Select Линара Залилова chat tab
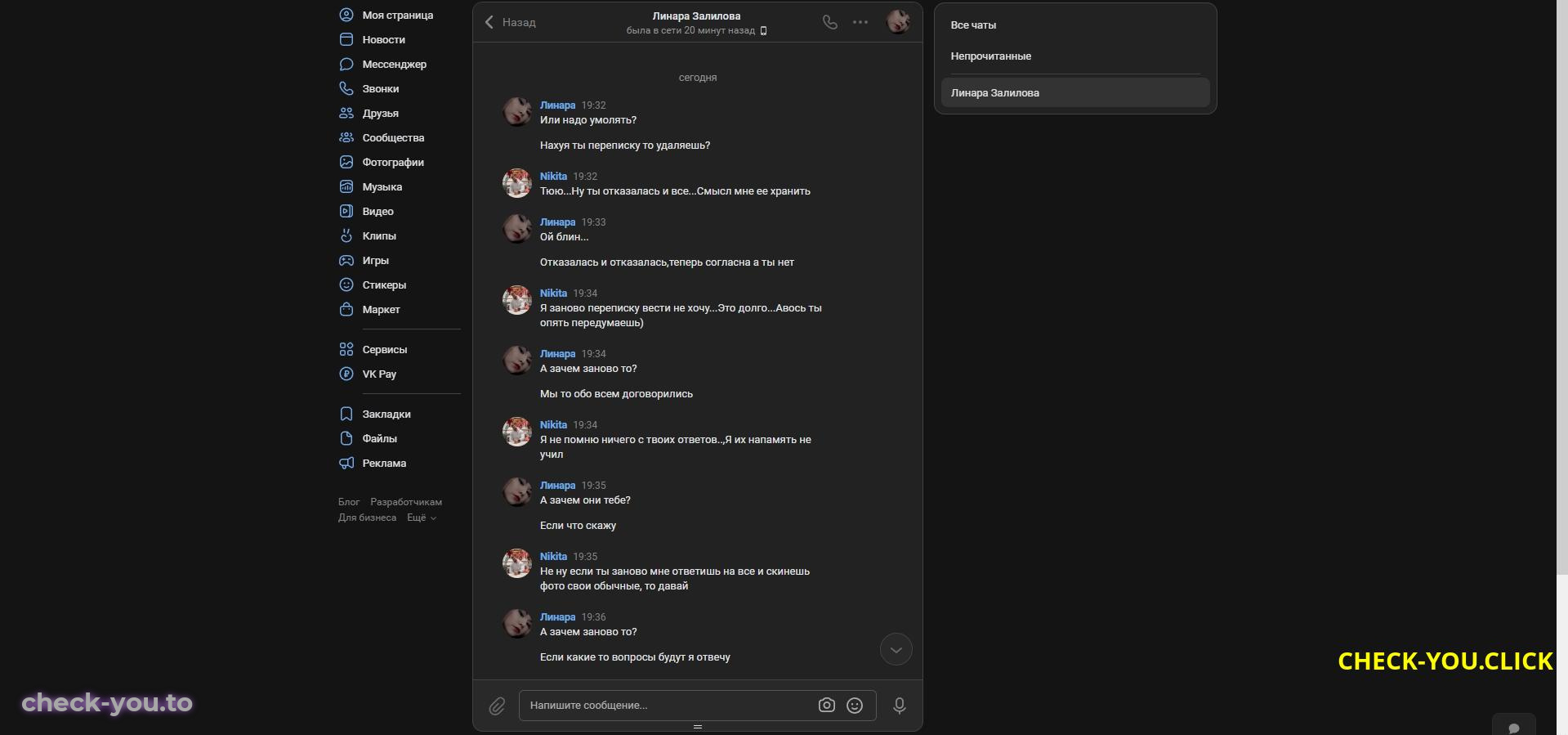The image size is (1568, 735). click(1075, 92)
